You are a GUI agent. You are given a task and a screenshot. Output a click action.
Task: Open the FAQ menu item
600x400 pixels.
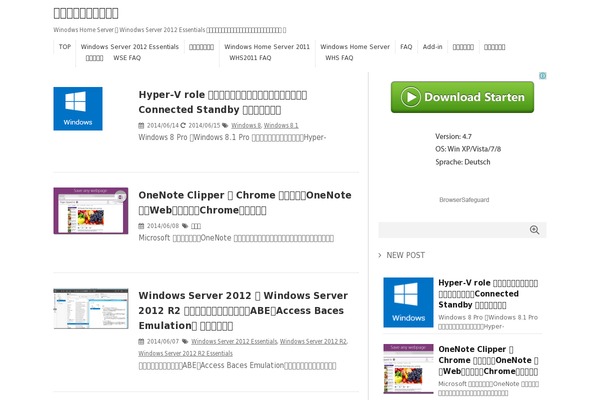point(406,47)
